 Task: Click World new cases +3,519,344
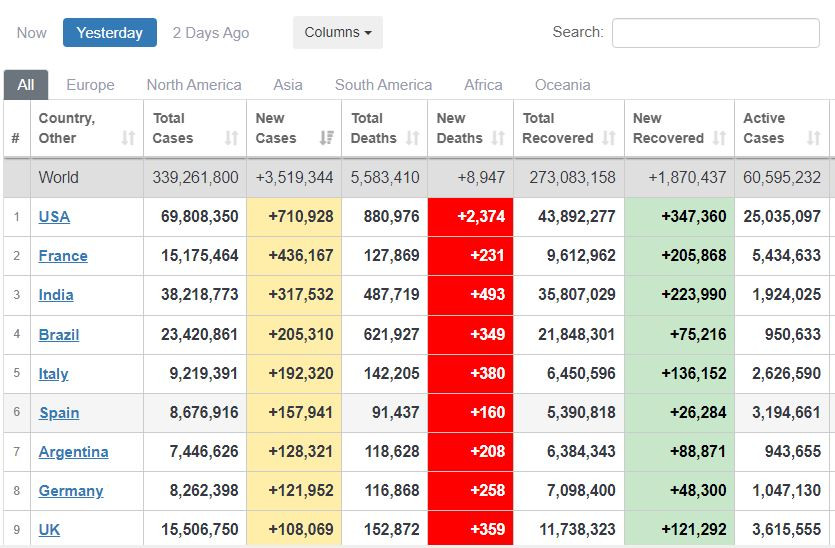click(294, 177)
